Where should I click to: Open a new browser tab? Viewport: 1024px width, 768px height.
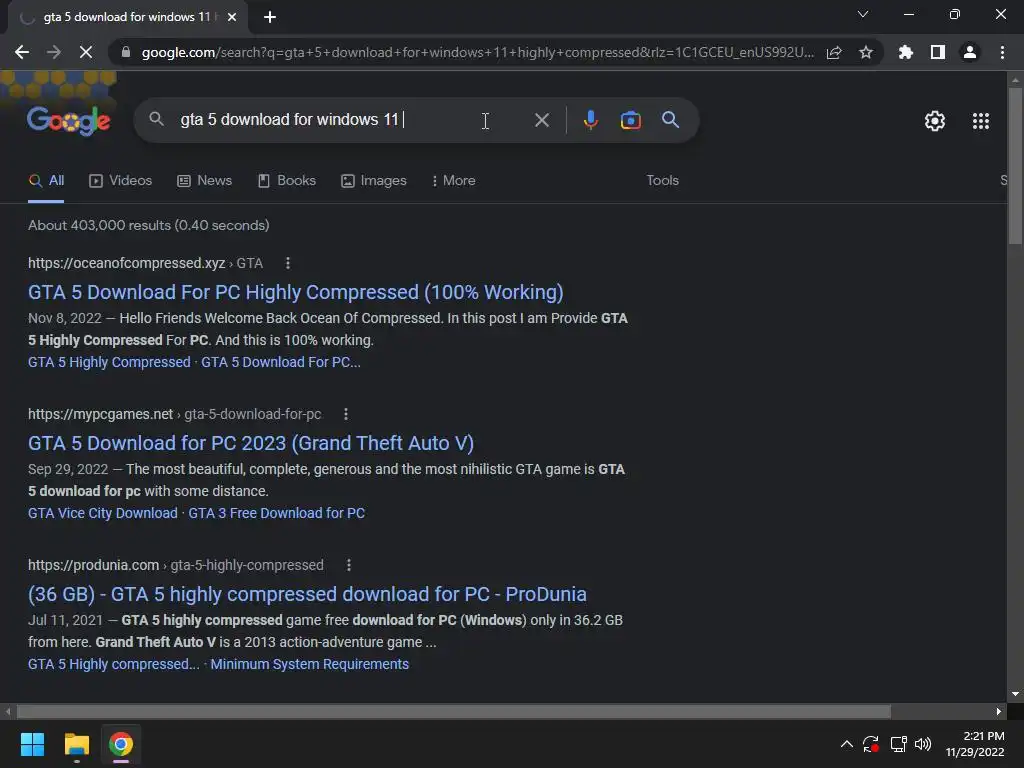pyautogui.click(x=270, y=17)
